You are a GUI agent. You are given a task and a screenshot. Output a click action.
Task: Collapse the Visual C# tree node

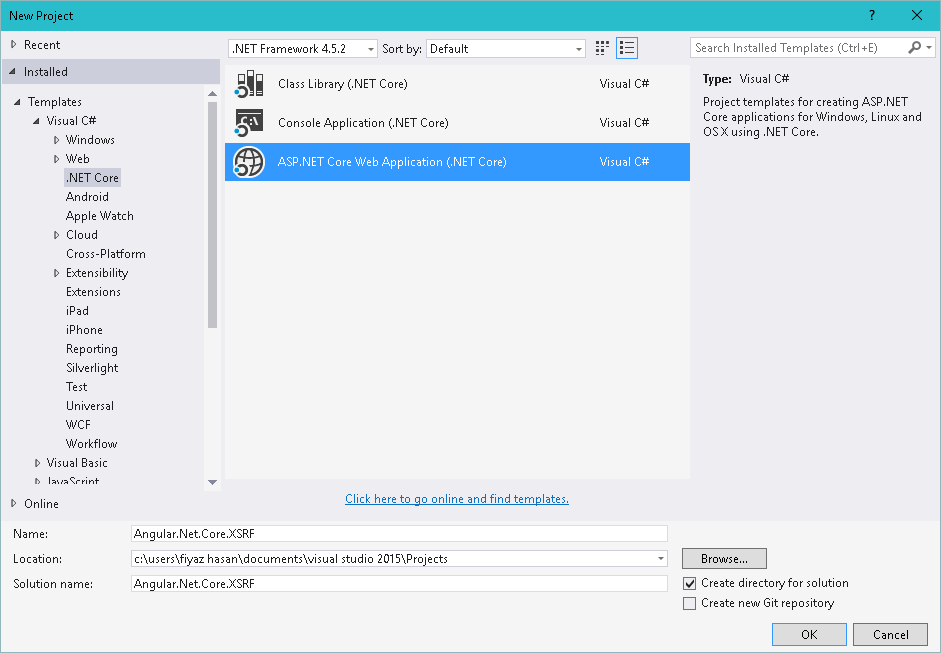tap(36, 121)
